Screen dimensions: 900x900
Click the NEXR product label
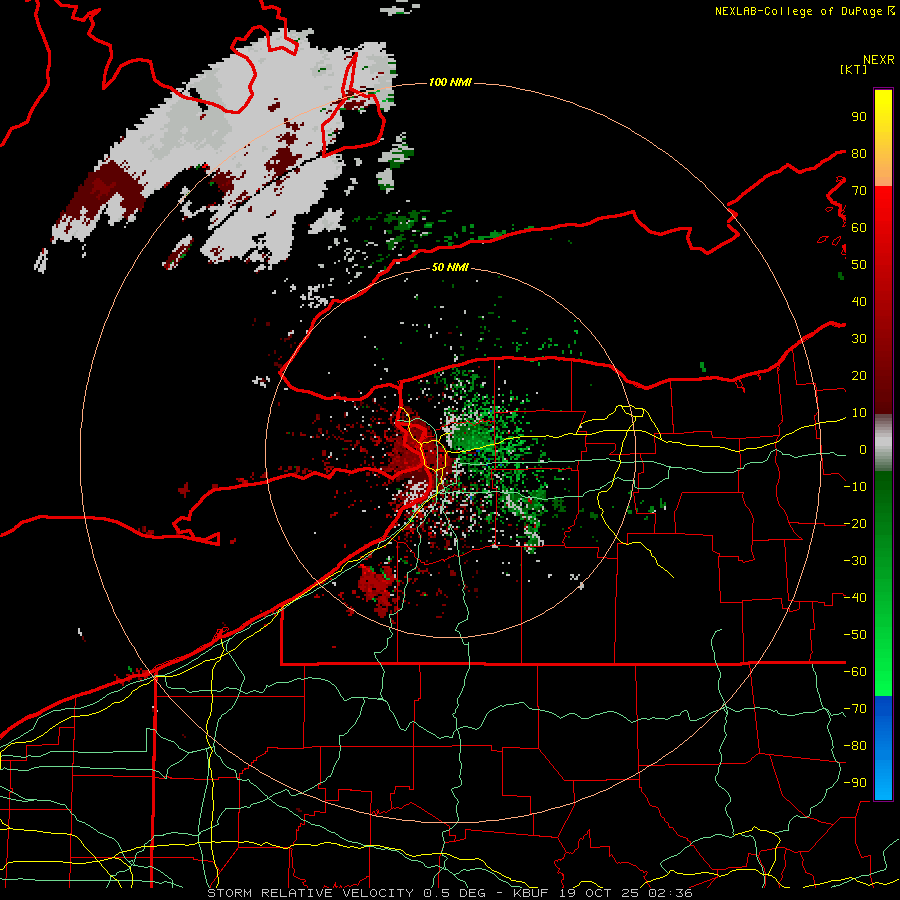(x=878, y=60)
